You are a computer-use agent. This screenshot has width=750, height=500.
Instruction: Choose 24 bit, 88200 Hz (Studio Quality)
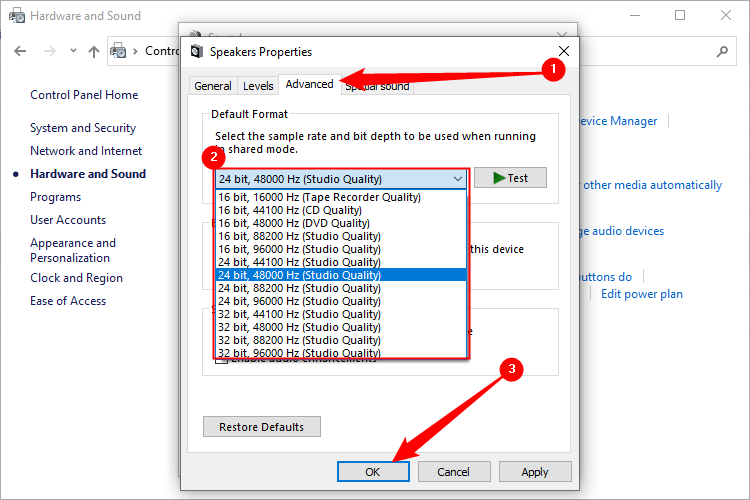point(341,288)
